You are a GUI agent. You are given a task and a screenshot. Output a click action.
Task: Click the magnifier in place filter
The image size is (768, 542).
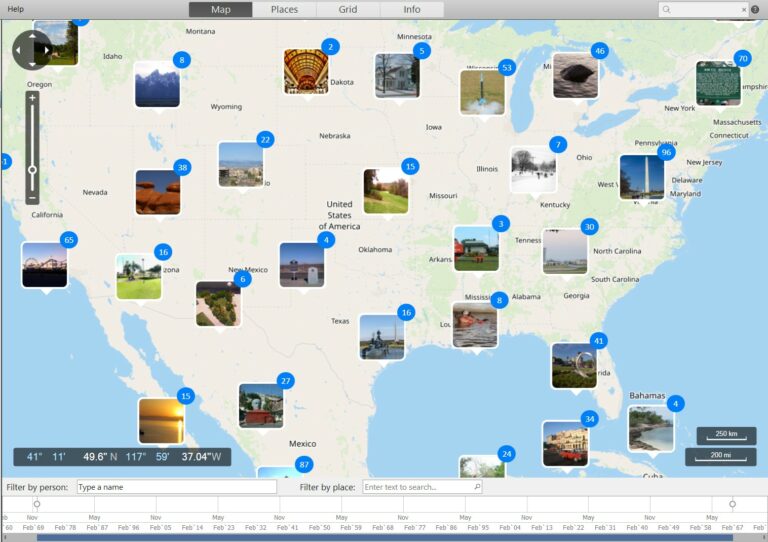(x=477, y=487)
